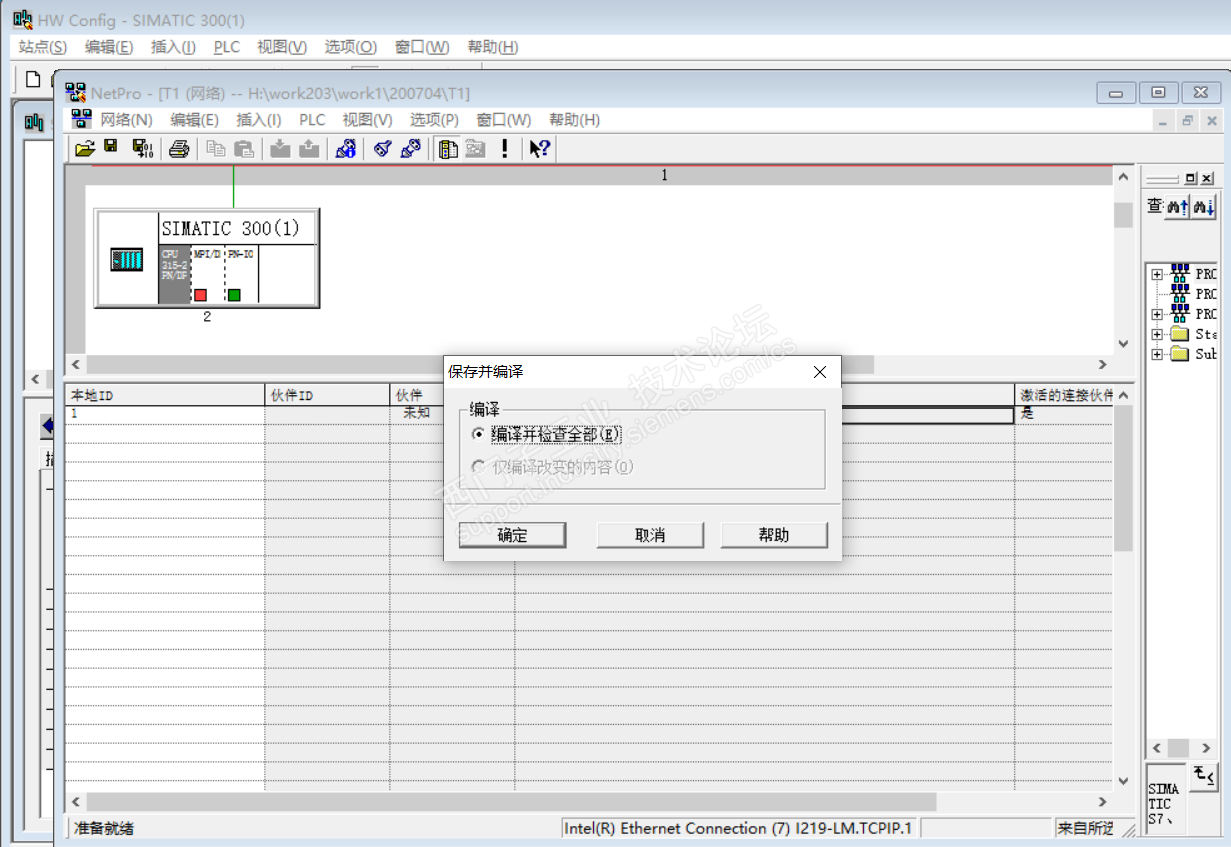Select the 编译并检查全部 radio button
Viewport: 1231px width, 847px height.
click(479, 434)
